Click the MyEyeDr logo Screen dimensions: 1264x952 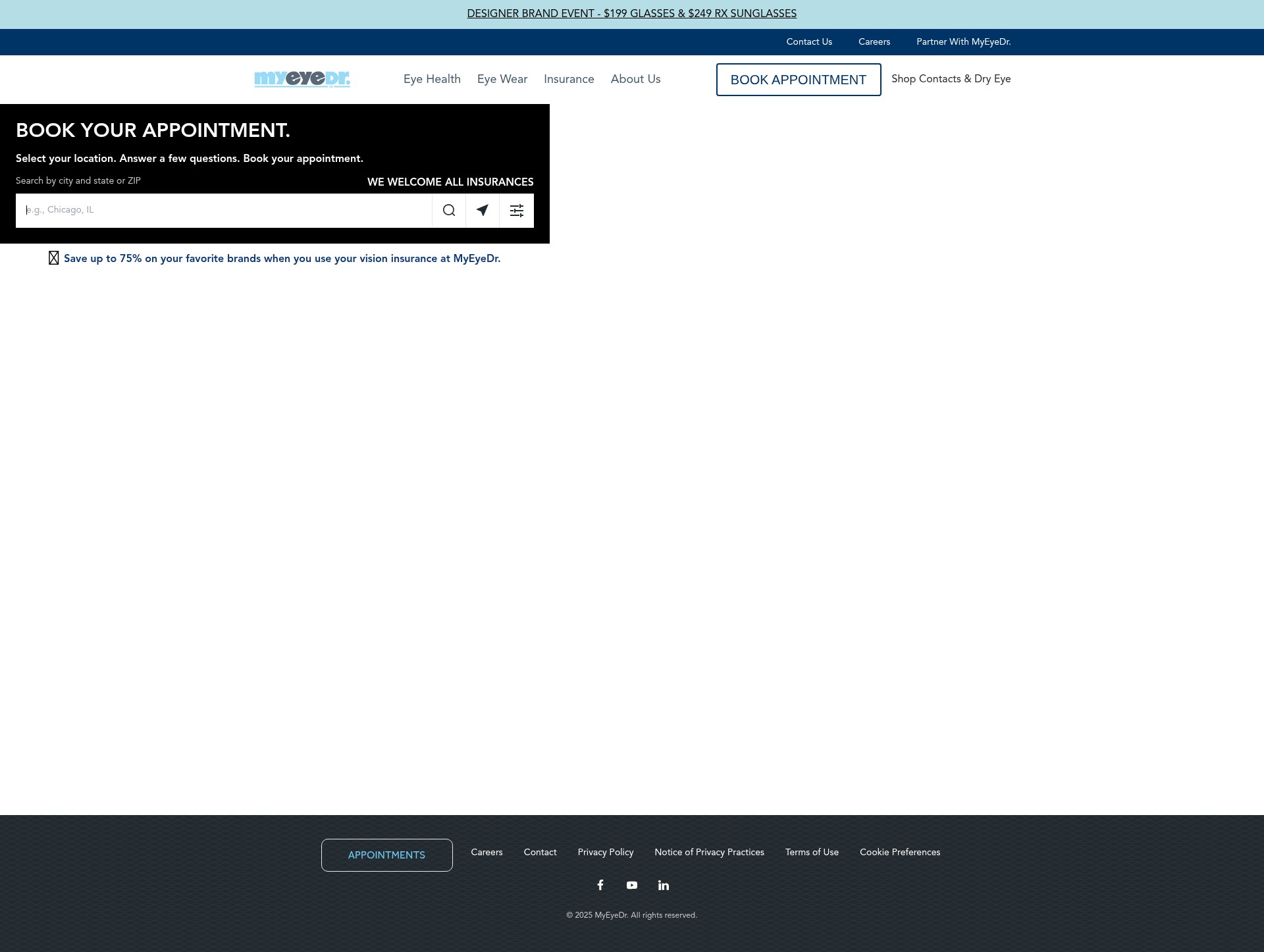tap(302, 79)
